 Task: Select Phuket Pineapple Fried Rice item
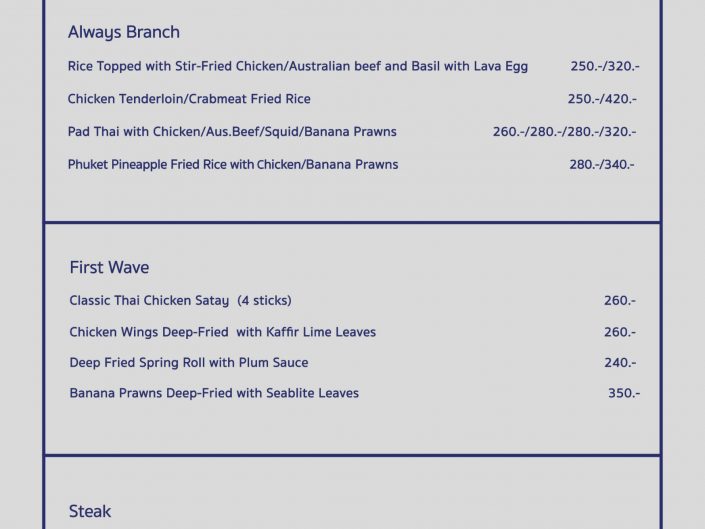233,164
